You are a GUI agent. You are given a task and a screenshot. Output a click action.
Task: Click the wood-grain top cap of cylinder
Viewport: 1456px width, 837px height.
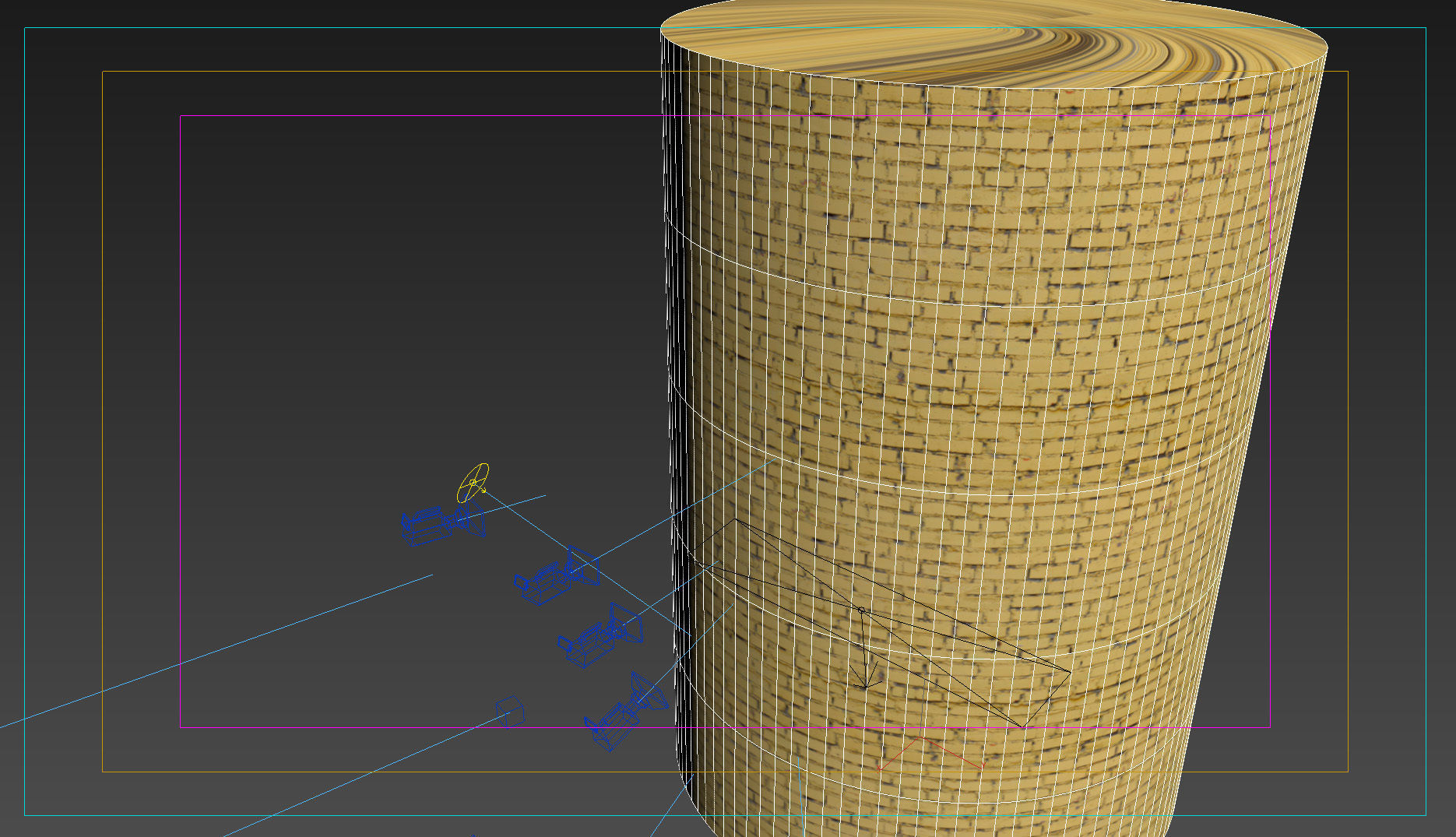click(994, 40)
